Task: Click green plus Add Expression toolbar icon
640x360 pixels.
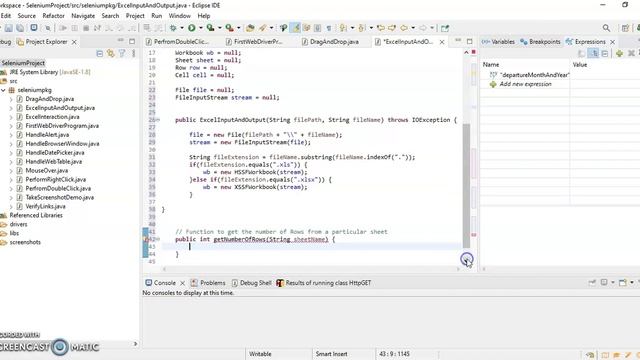Action: (x=619, y=53)
